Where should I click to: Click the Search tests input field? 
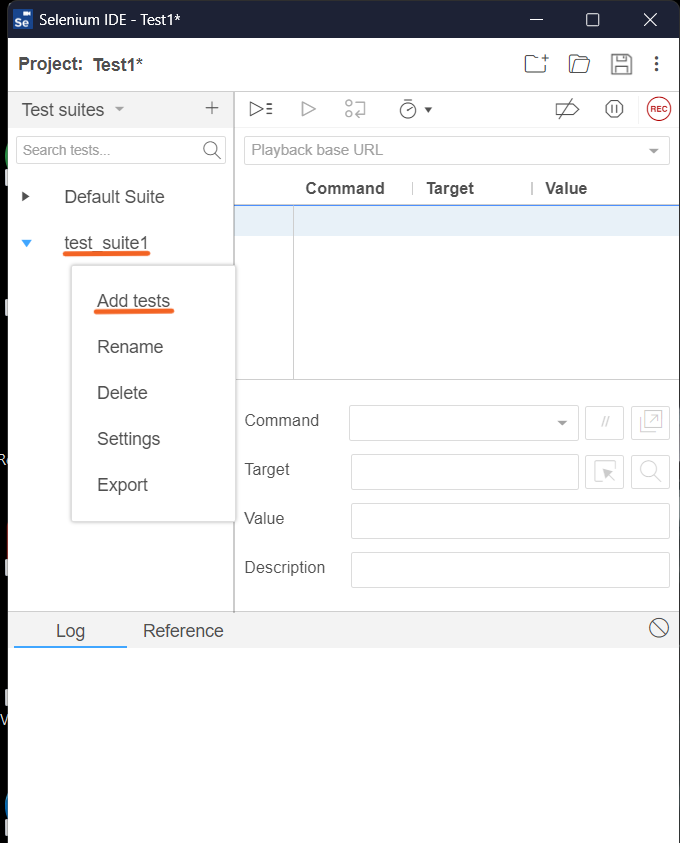point(108,150)
